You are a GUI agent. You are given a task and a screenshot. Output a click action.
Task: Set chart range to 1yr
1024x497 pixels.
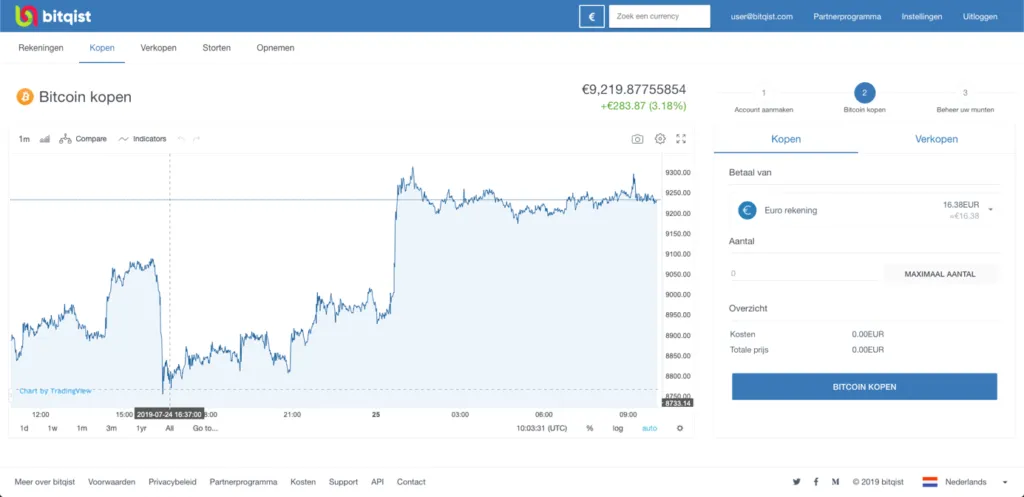pyautogui.click(x=141, y=428)
